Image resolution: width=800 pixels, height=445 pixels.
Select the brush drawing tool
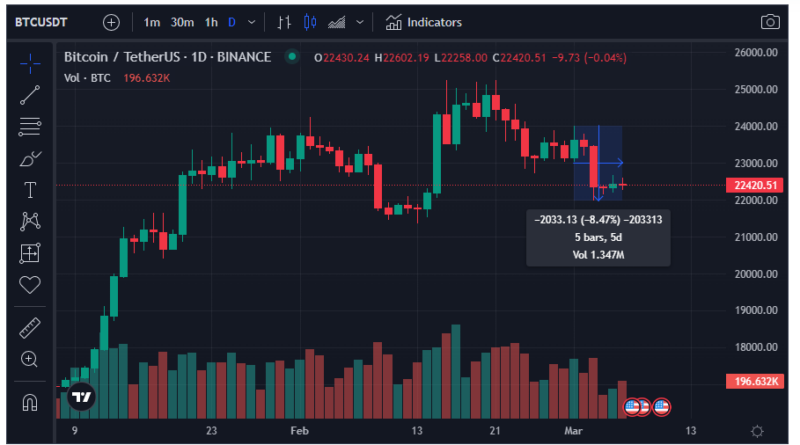click(30, 158)
